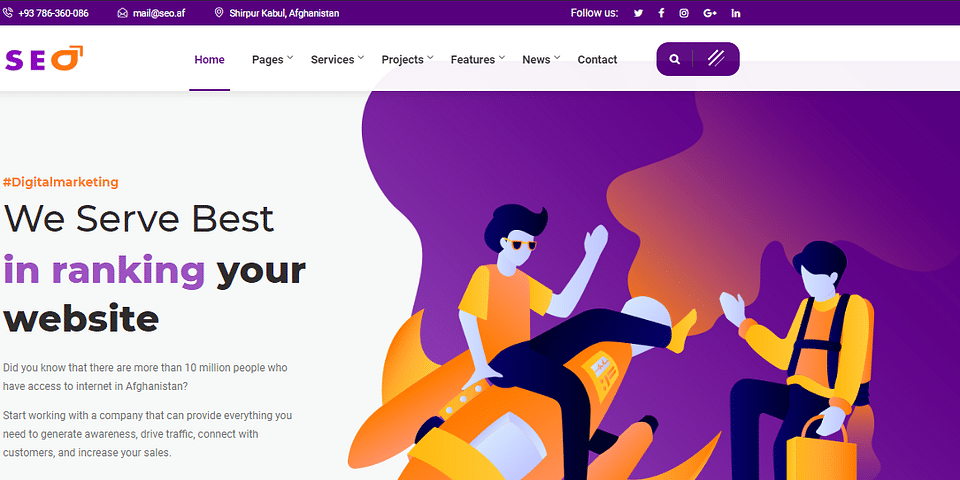This screenshot has width=960, height=480.
Task: Expand the Services dropdown menu
Action: tap(337, 59)
